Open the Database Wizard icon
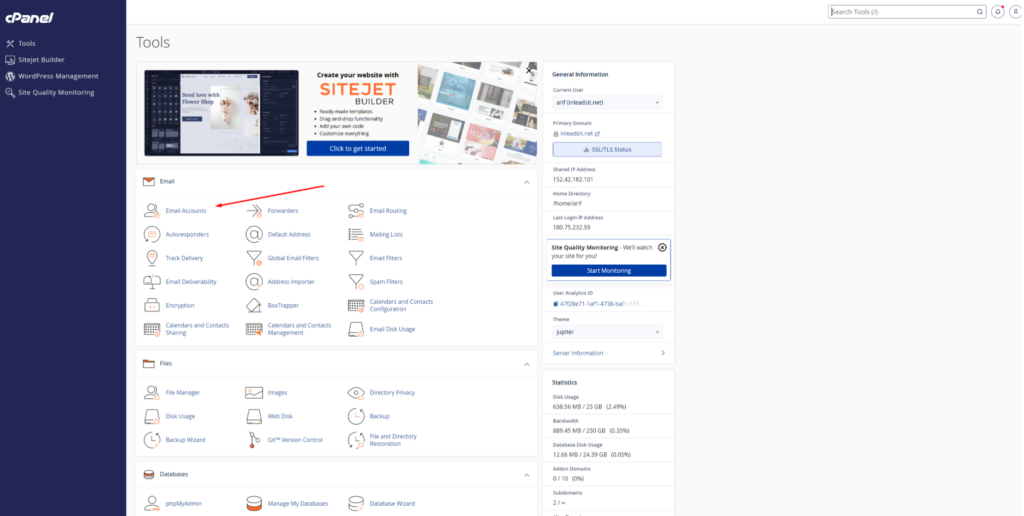1024x516 pixels. [356, 504]
